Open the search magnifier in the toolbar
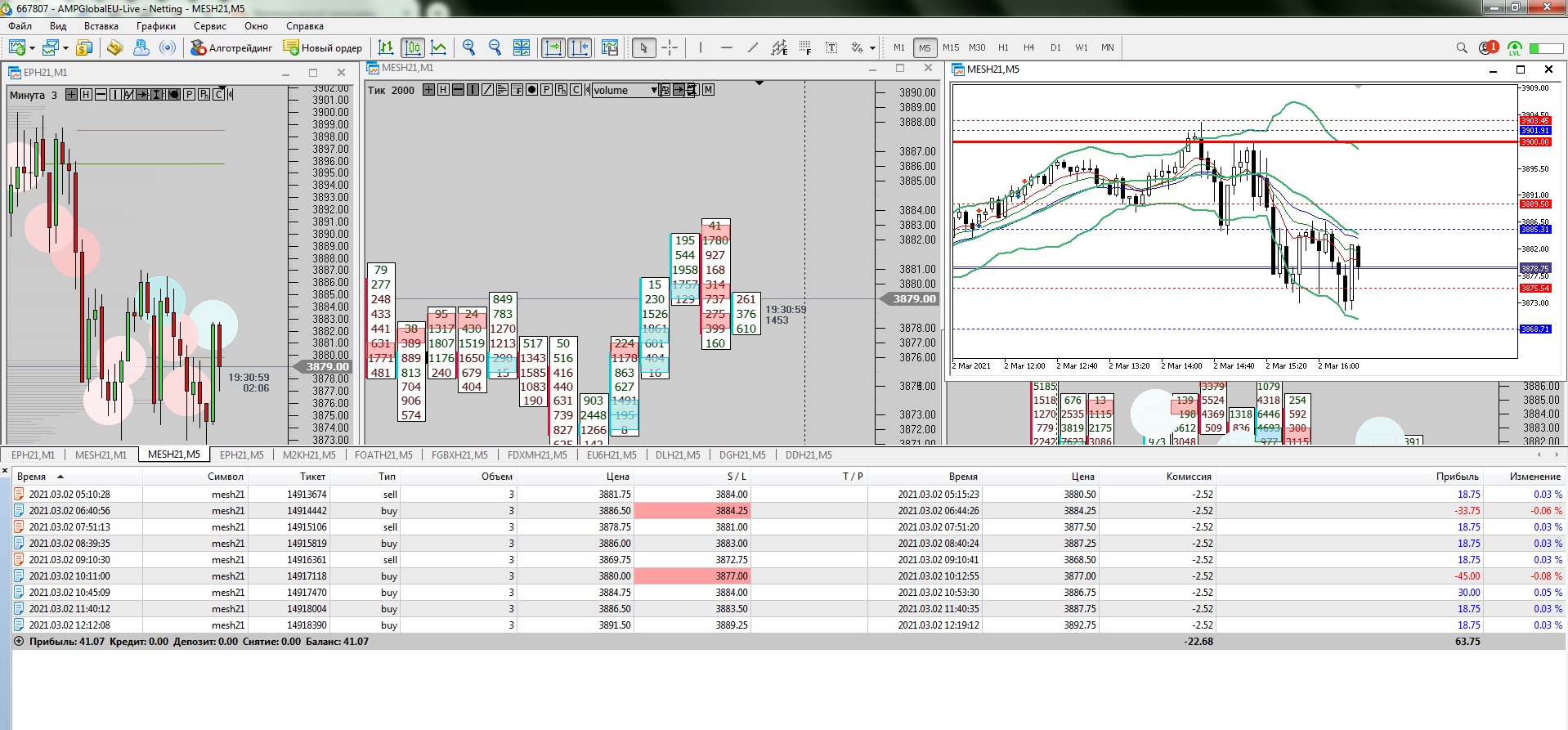1568x730 pixels. pyautogui.click(x=1462, y=47)
